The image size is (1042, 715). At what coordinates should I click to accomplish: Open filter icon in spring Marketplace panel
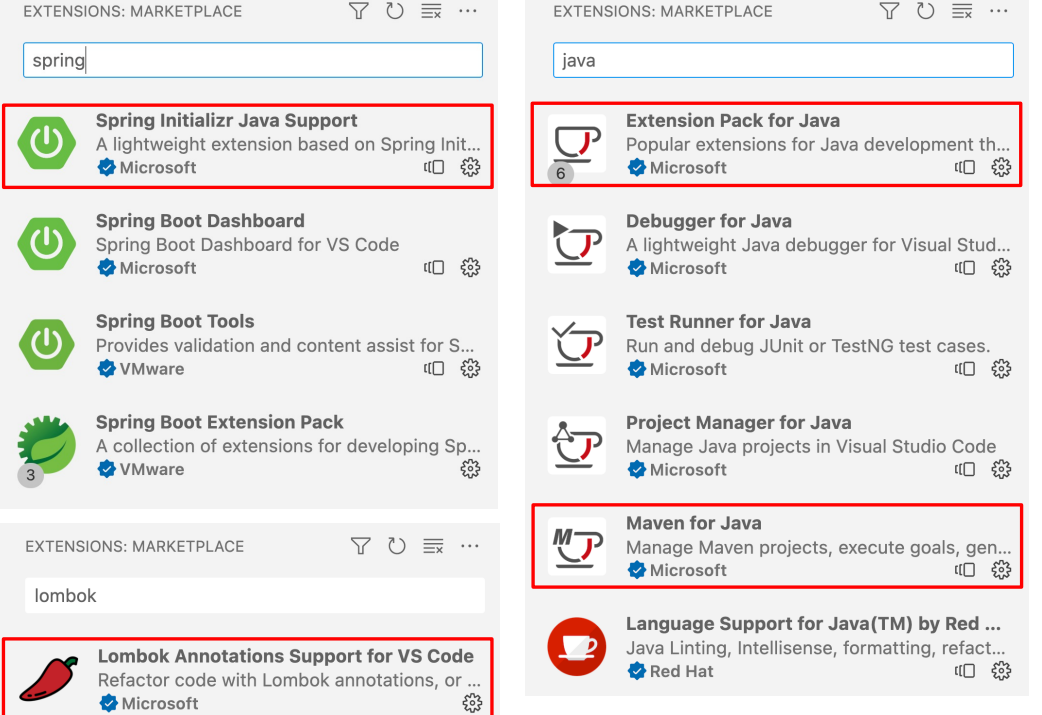tap(358, 11)
